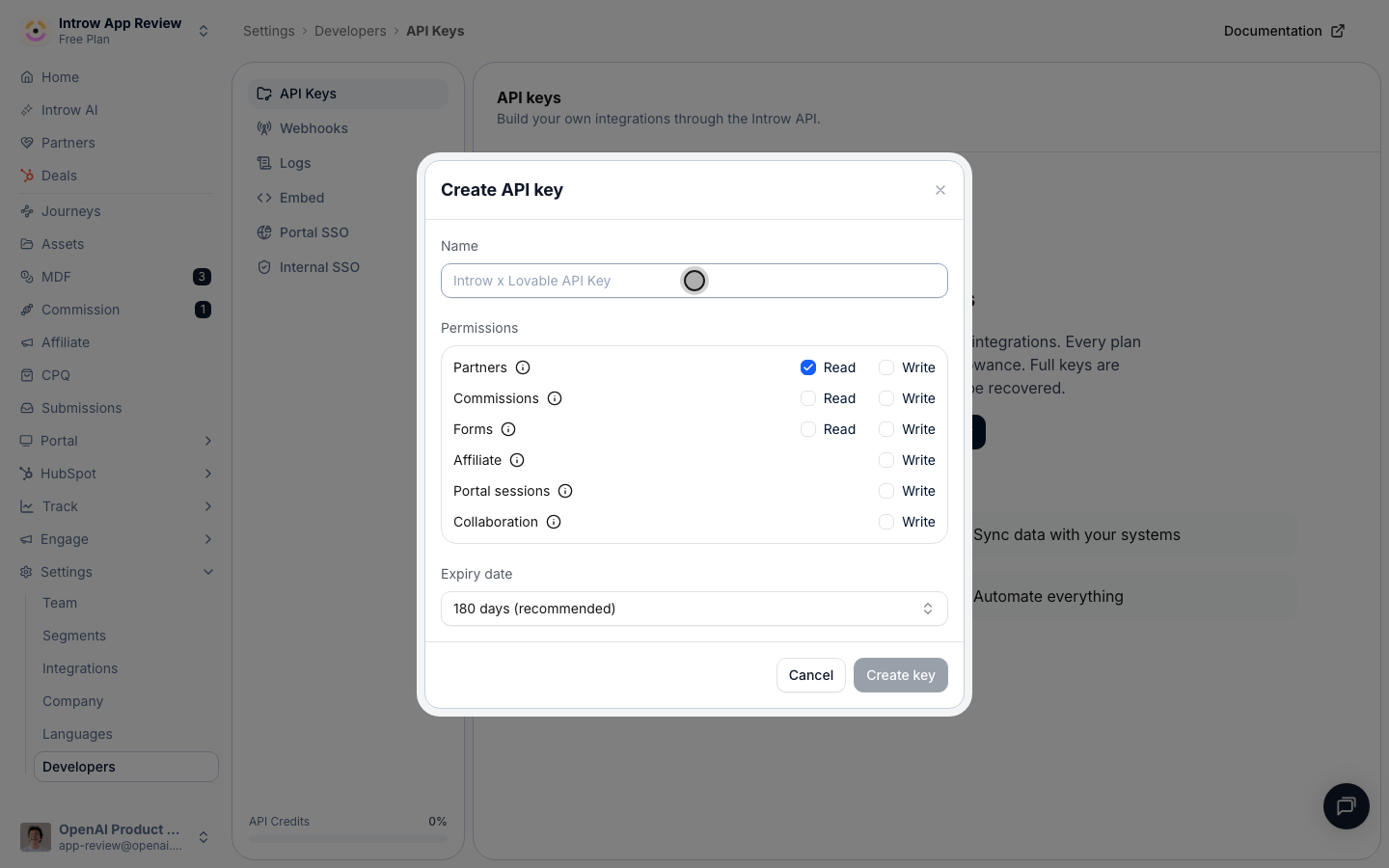The height and width of the screenshot is (868, 1389).
Task: Open the Company settings page
Action: click(x=72, y=701)
